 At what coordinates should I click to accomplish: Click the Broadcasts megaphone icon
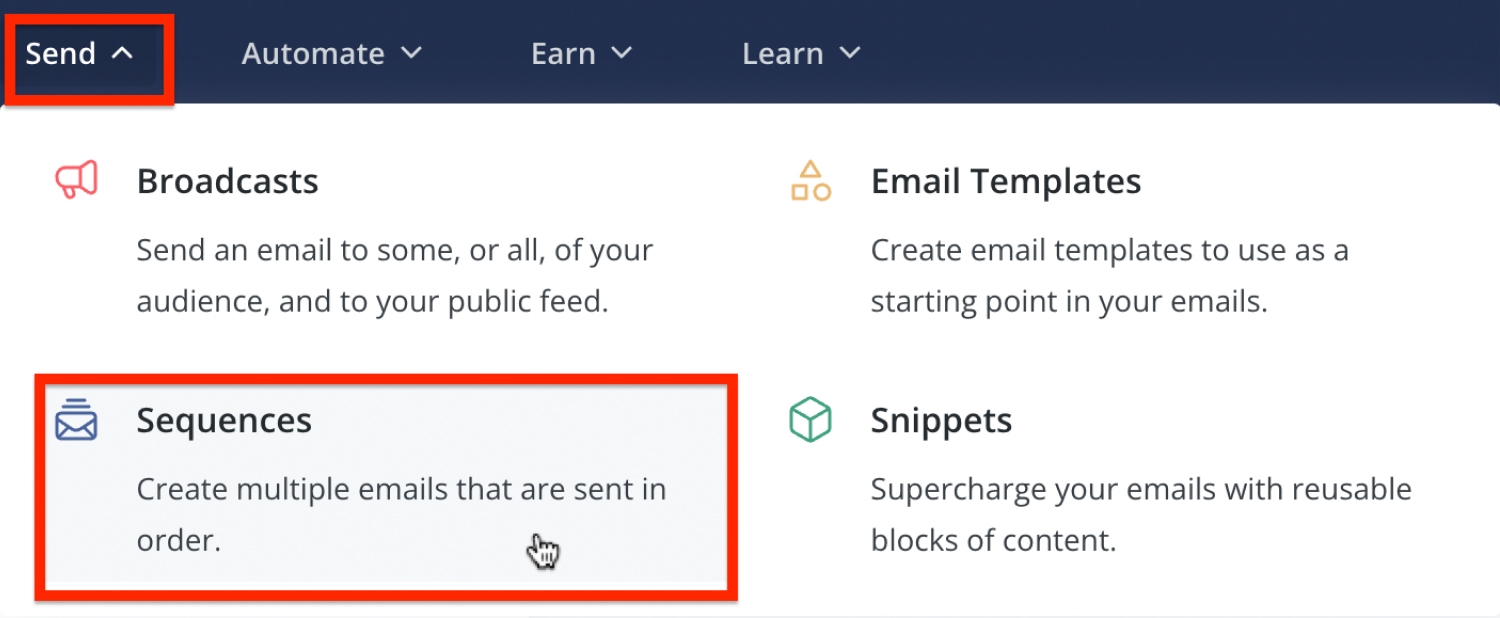pyautogui.click(x=76, y=181)
